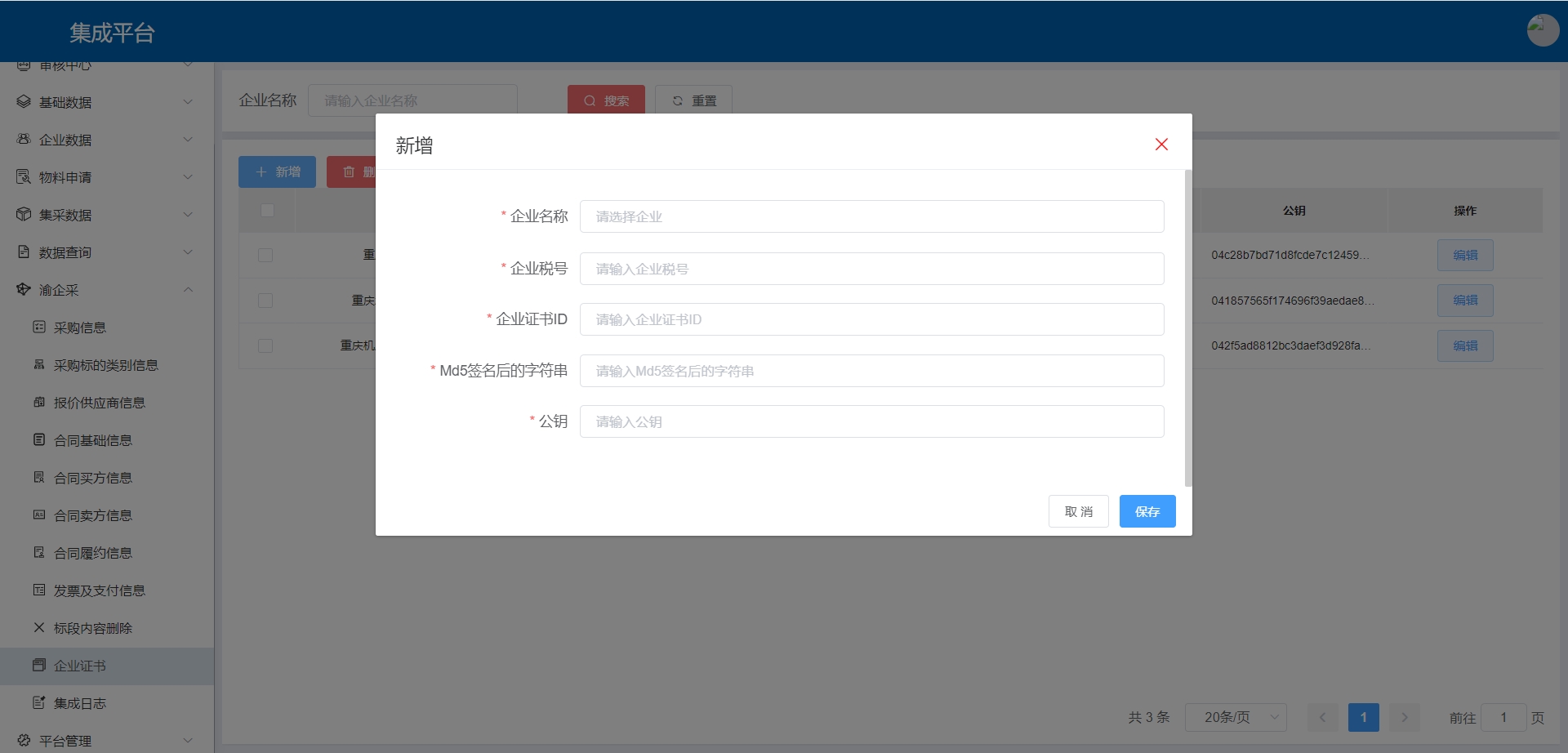
Task: Click the 基础数据 layers icon in sidebar
Action: 24,102
